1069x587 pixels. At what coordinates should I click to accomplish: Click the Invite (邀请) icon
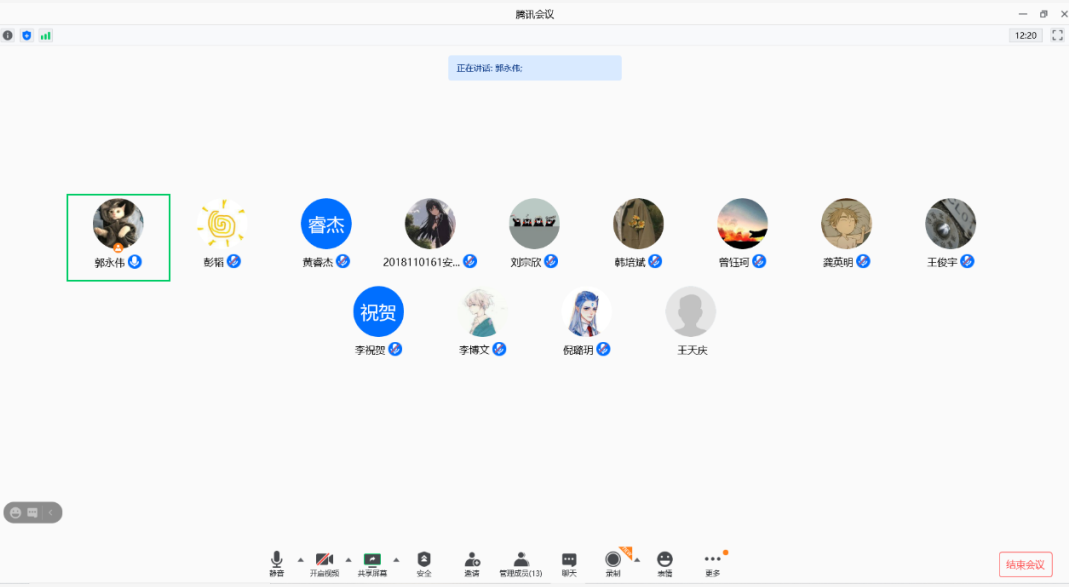click(471, 561)
